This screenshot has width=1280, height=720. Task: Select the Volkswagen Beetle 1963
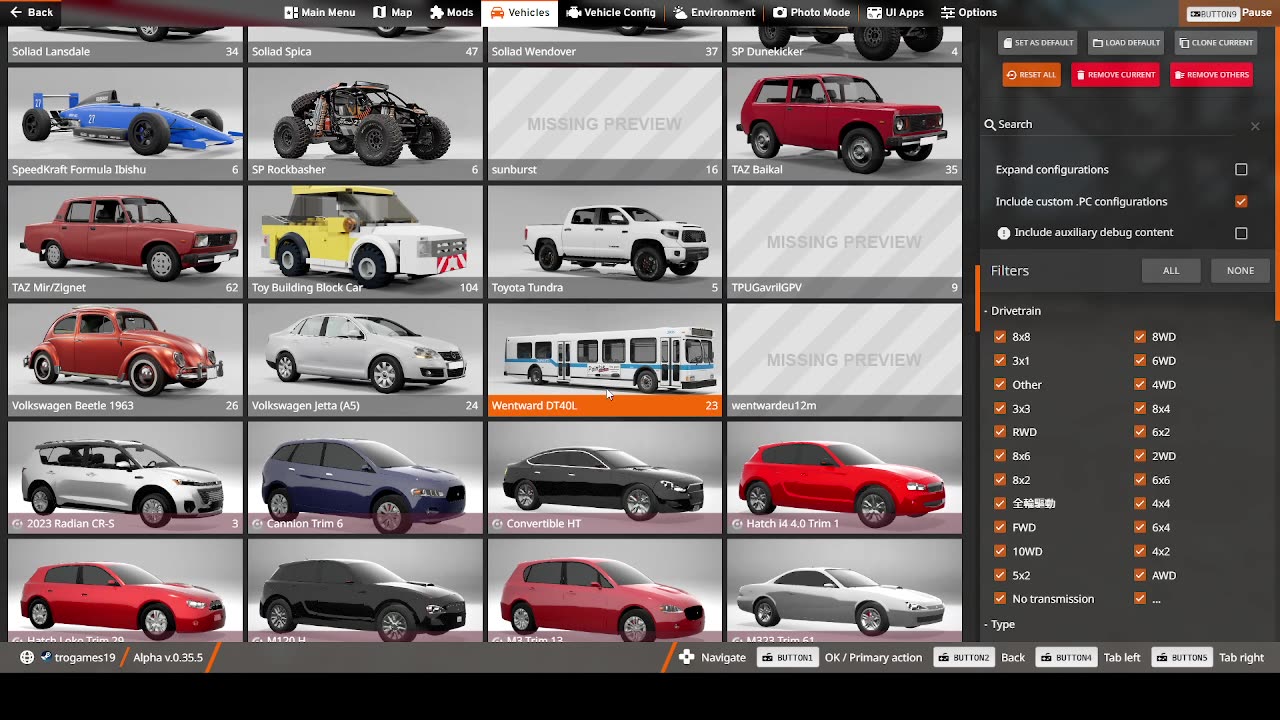tap(125, 359)
